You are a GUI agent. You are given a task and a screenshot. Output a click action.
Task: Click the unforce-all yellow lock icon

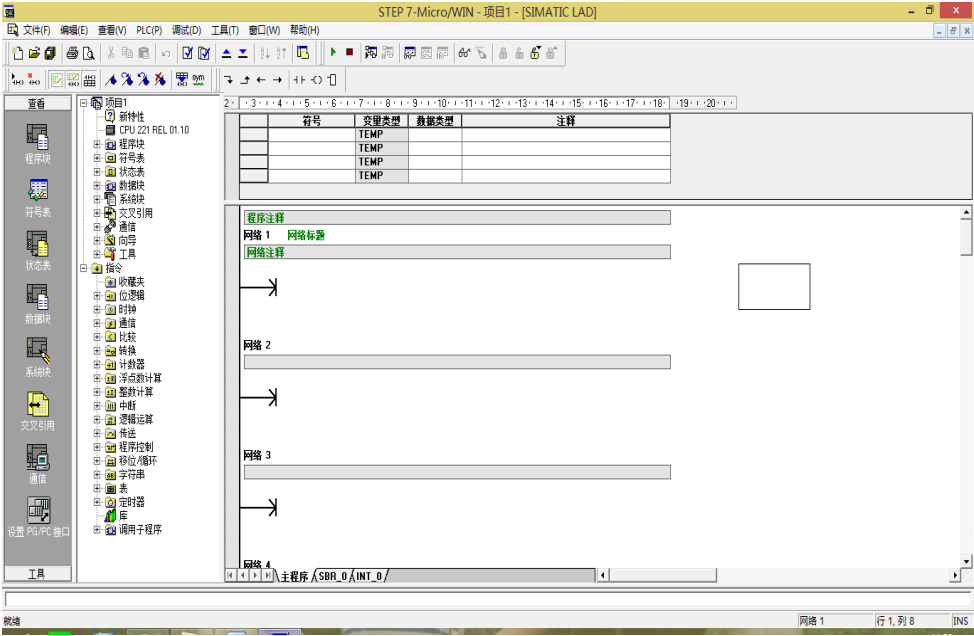535,53
